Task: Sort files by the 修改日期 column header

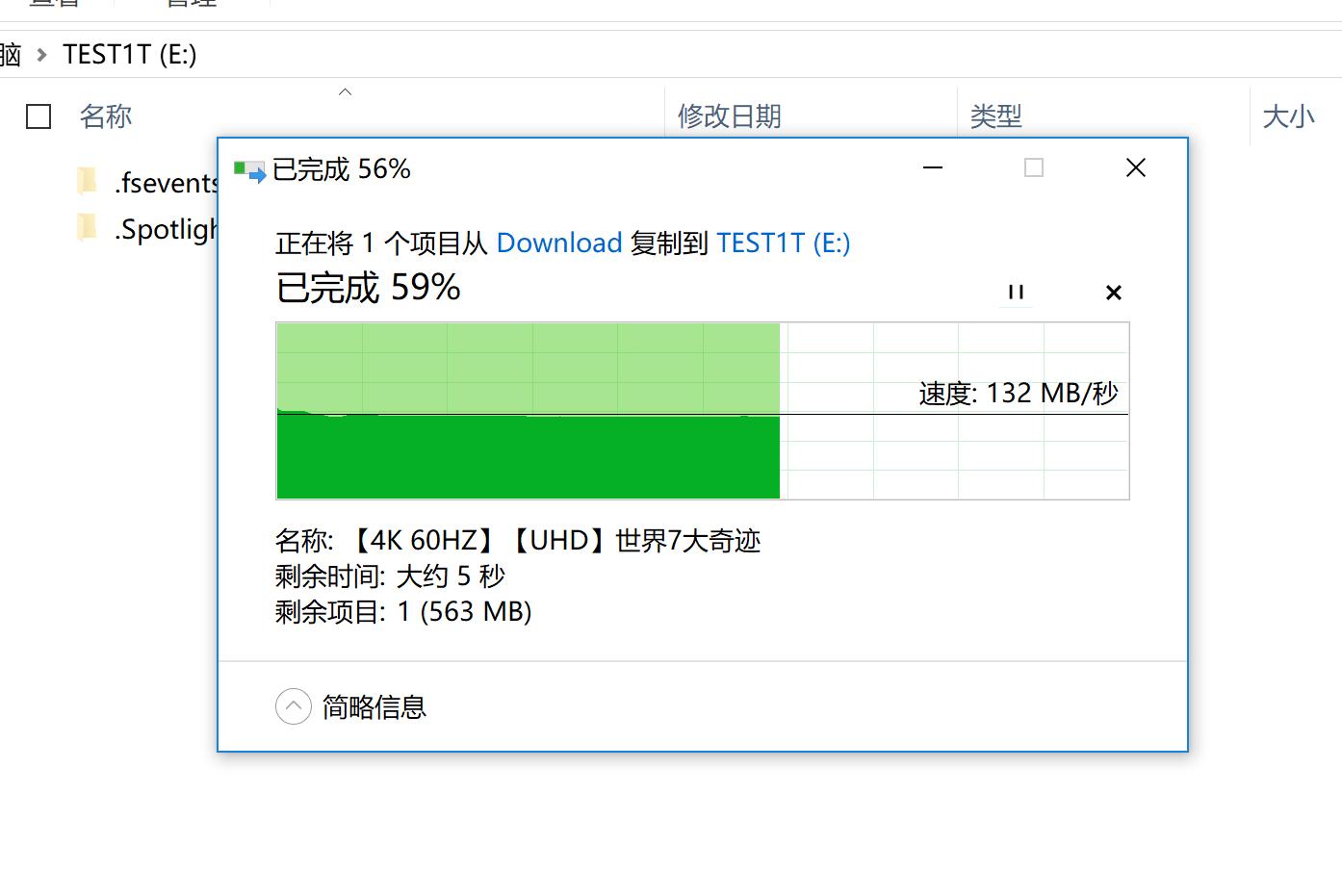Action: (x=729, y=116)
